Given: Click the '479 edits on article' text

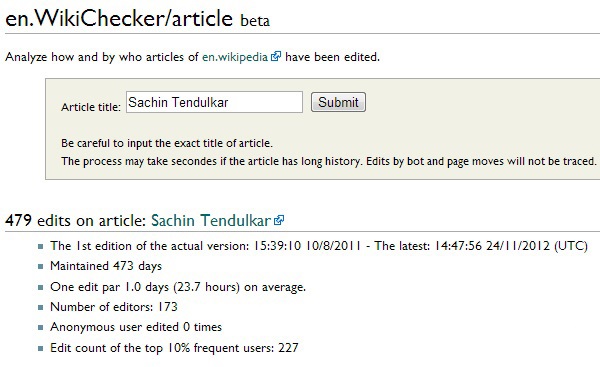Looking at the screenshot, I should pos(75,220).
